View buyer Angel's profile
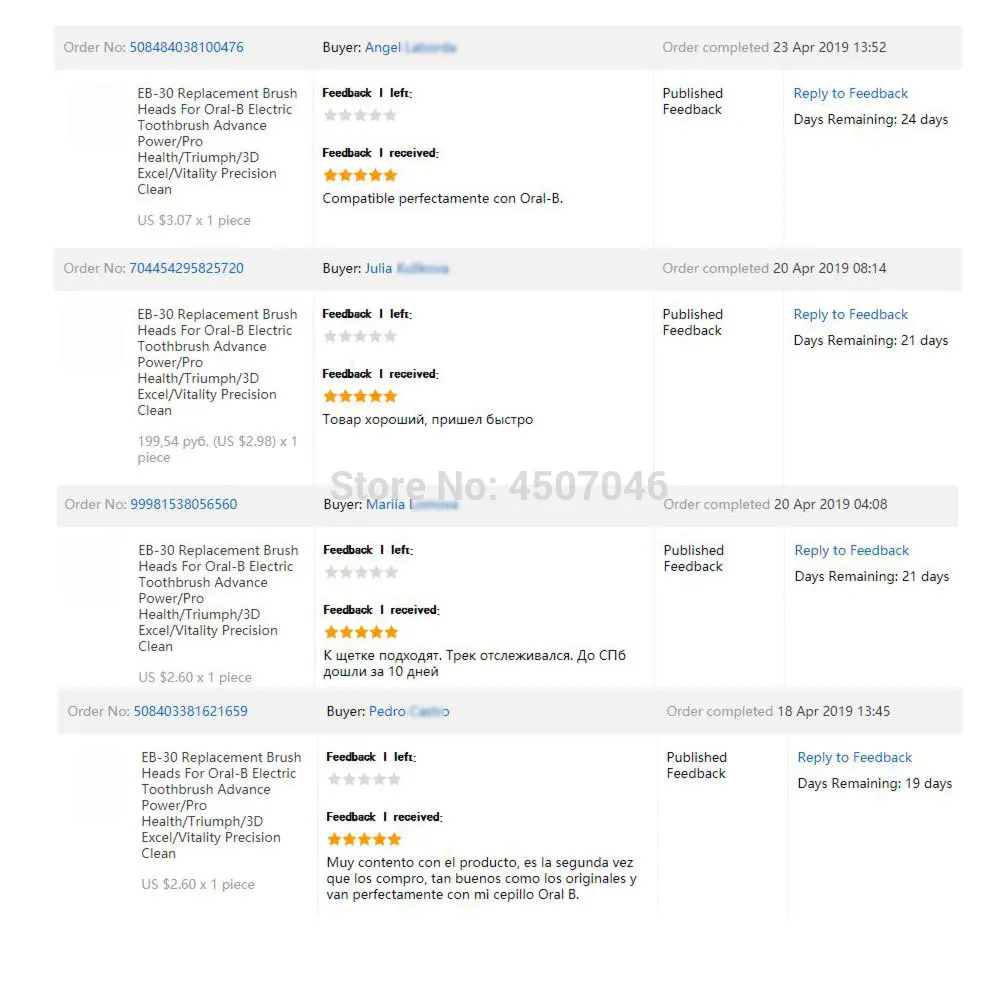Image resolution: width=1000 pixels, height=1000 pixels. (410, 47)
